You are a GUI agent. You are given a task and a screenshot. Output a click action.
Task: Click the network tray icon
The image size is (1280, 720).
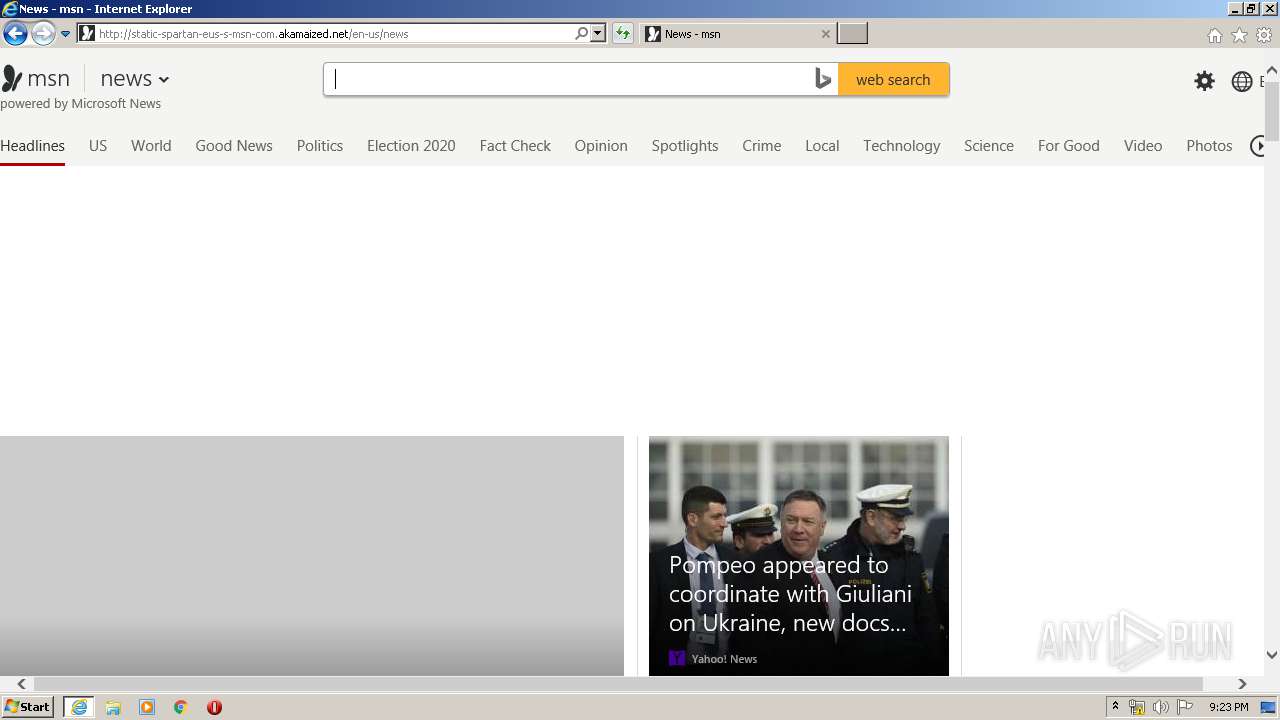(x=1137, y=707)
